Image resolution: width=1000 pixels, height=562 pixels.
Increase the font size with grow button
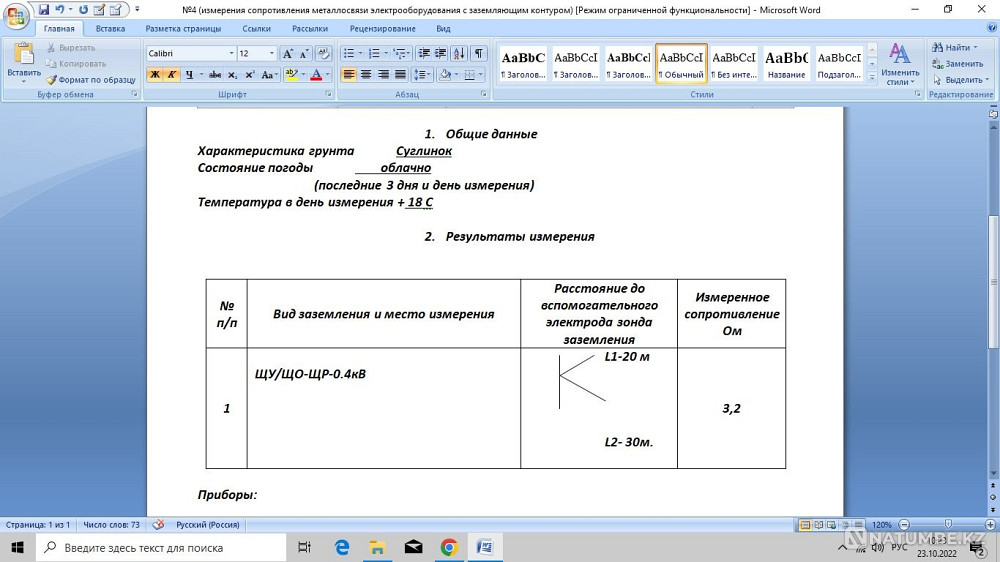(x=288, y=54)
